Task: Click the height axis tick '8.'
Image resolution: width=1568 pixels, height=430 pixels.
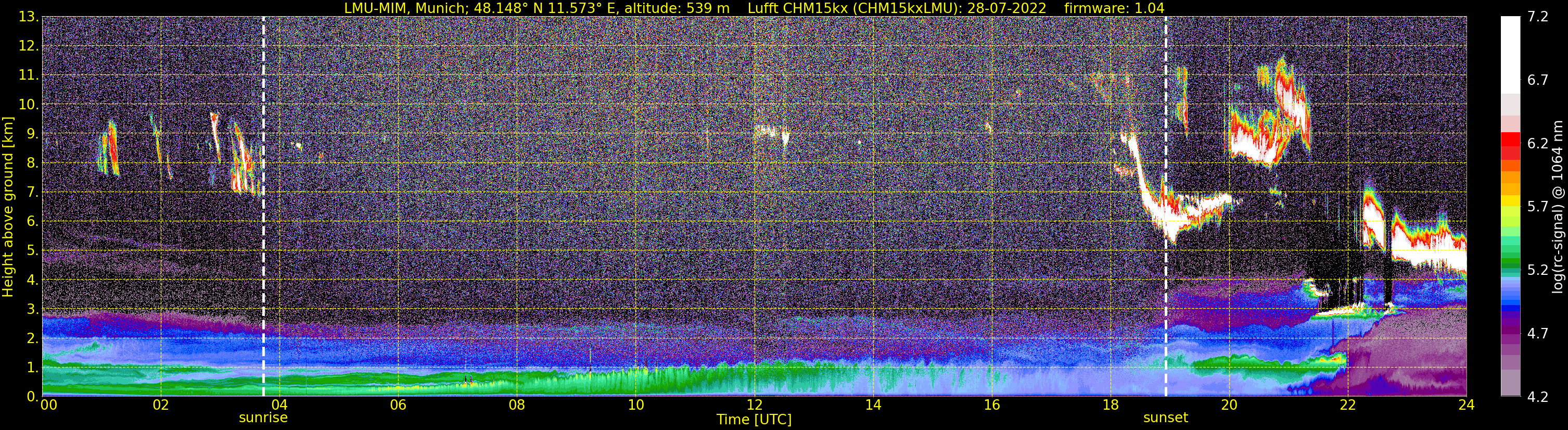Action: 32,163
